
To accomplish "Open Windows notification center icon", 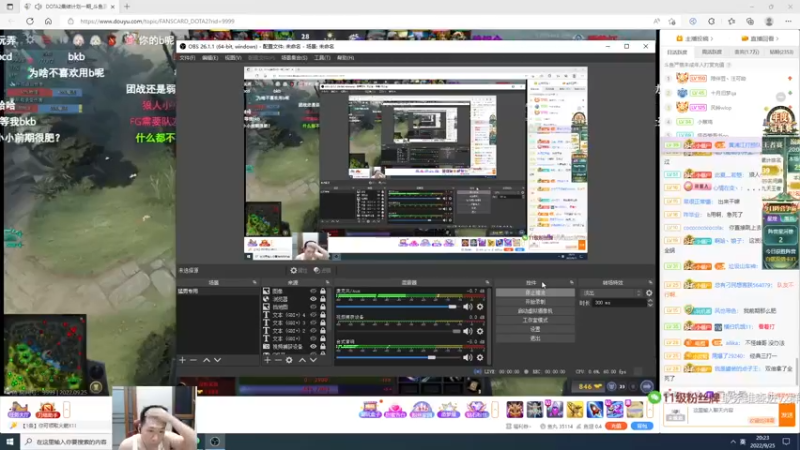I will point(786,442).
